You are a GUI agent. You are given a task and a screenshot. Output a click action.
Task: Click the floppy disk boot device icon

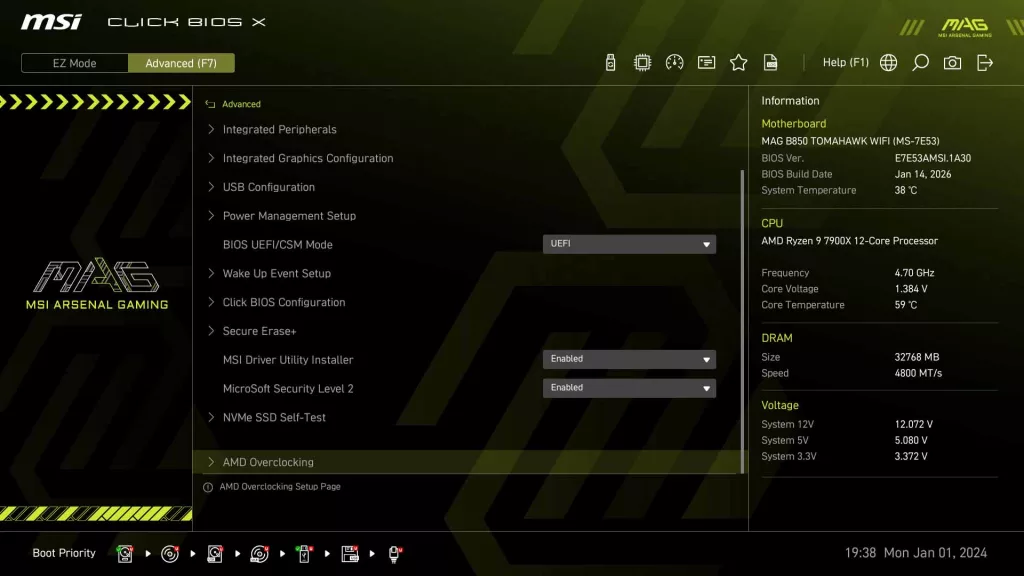point(350,553)
